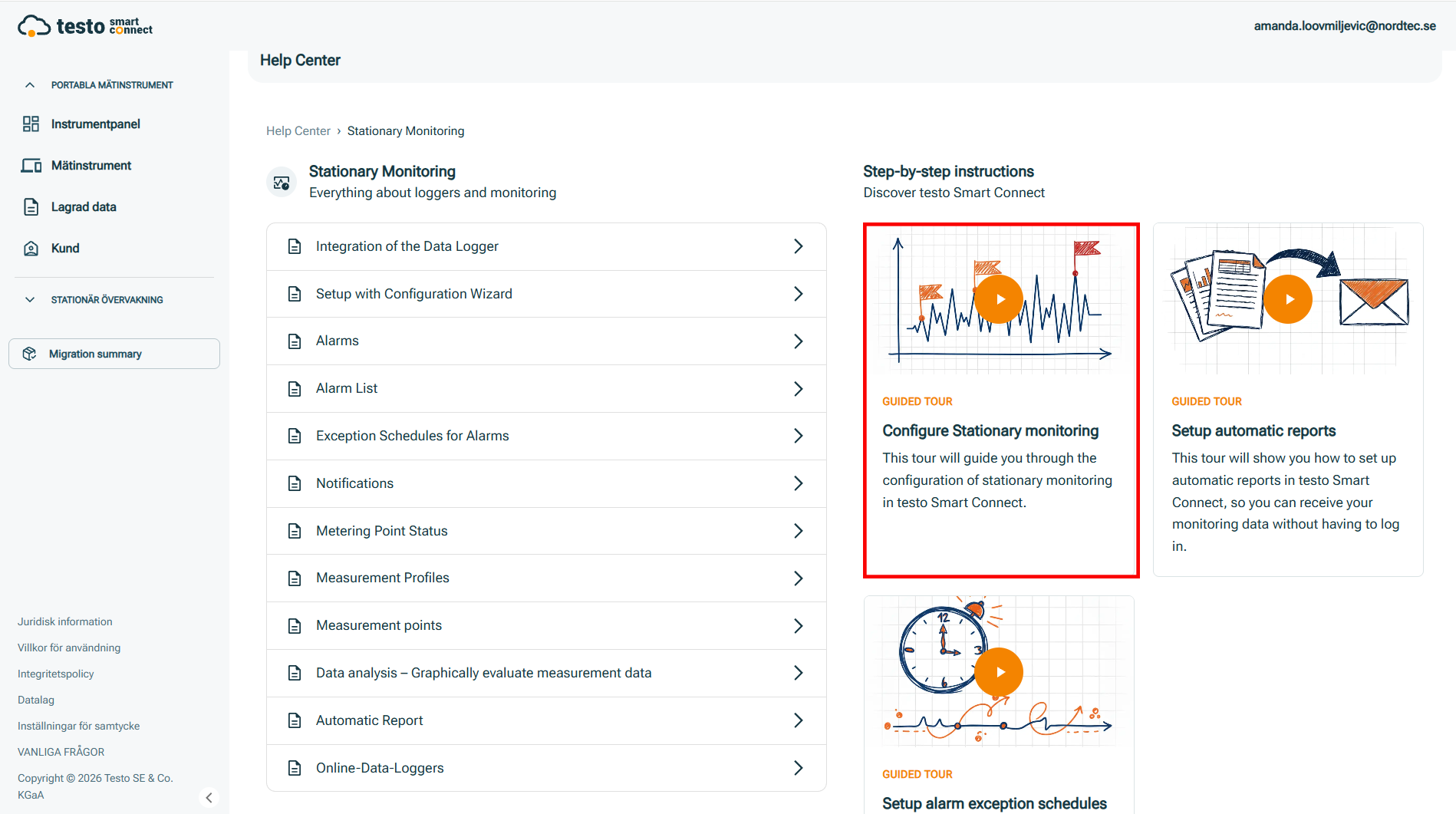Open Inställningar för samtycke link
This screenshot has width=1456, height=814.
pos(79,726)
